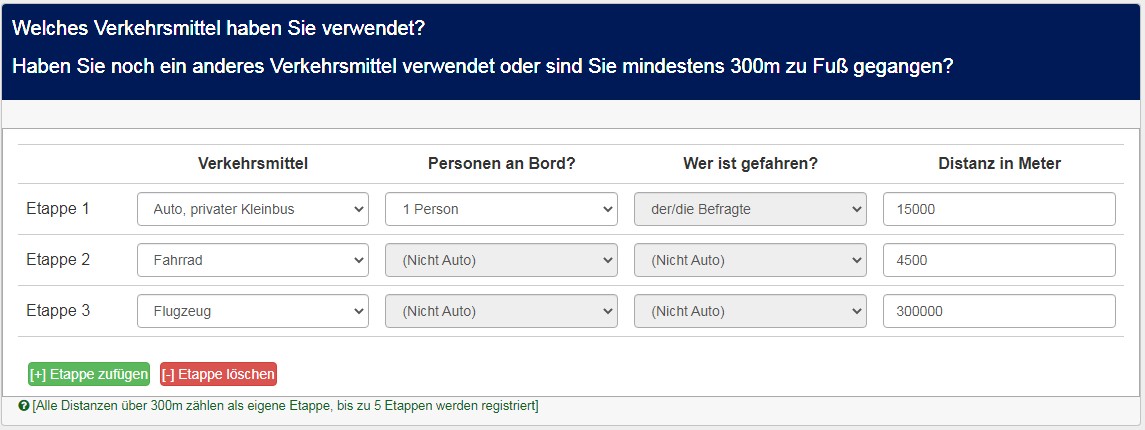Open Etappe 3 Flugzeug dropdown
Screen dimensions: 1145x430
252,311
